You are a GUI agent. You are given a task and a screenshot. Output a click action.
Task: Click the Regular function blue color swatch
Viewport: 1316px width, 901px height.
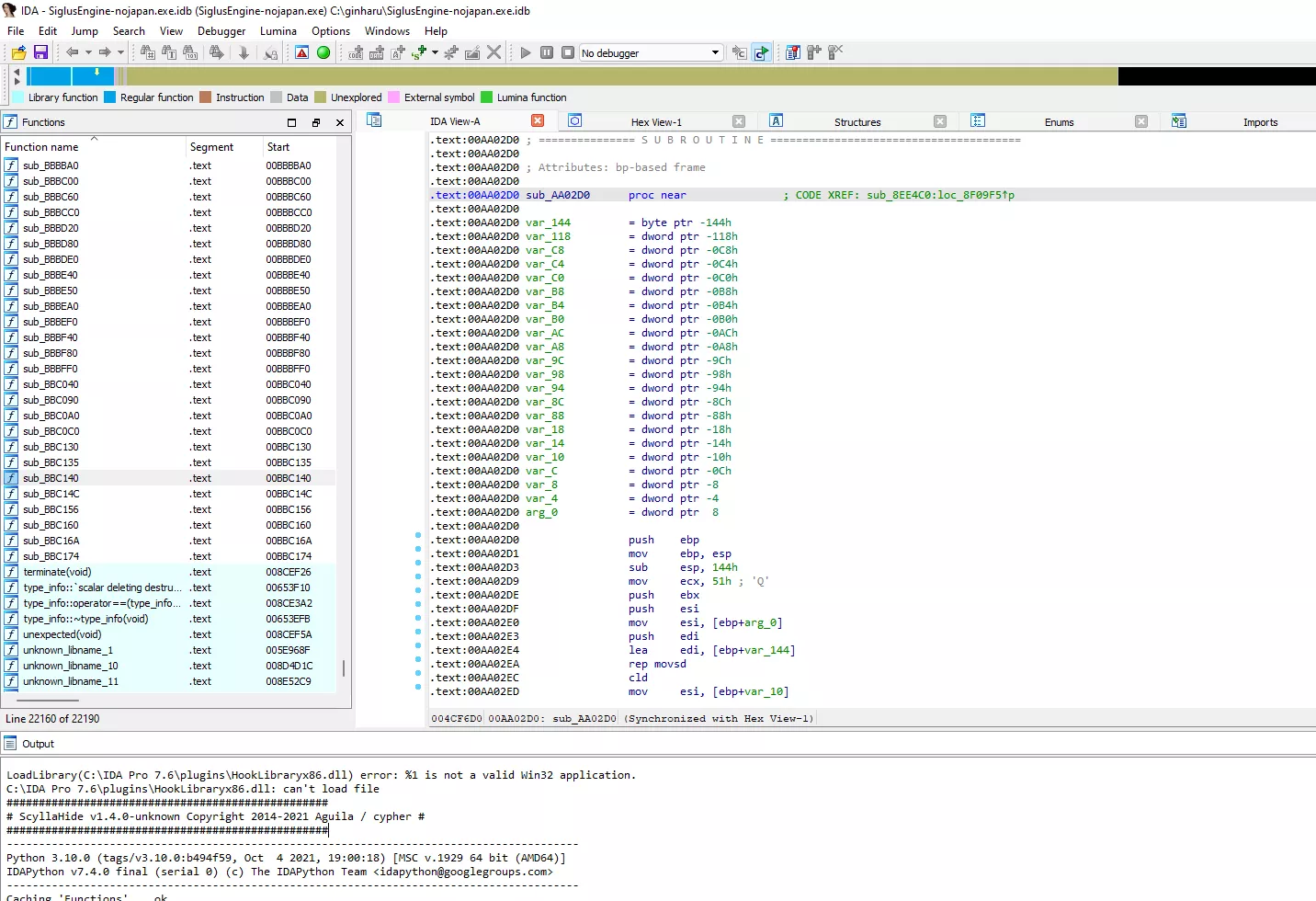[x=110, y=97]
